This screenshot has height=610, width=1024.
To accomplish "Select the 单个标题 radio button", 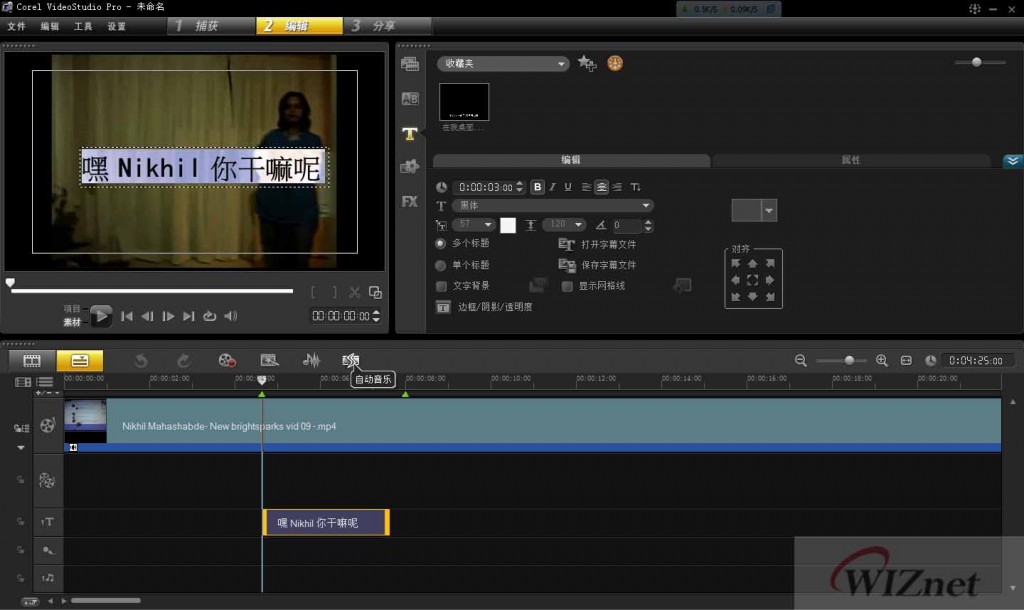I will pyautogui.click(x=441, y=265).
